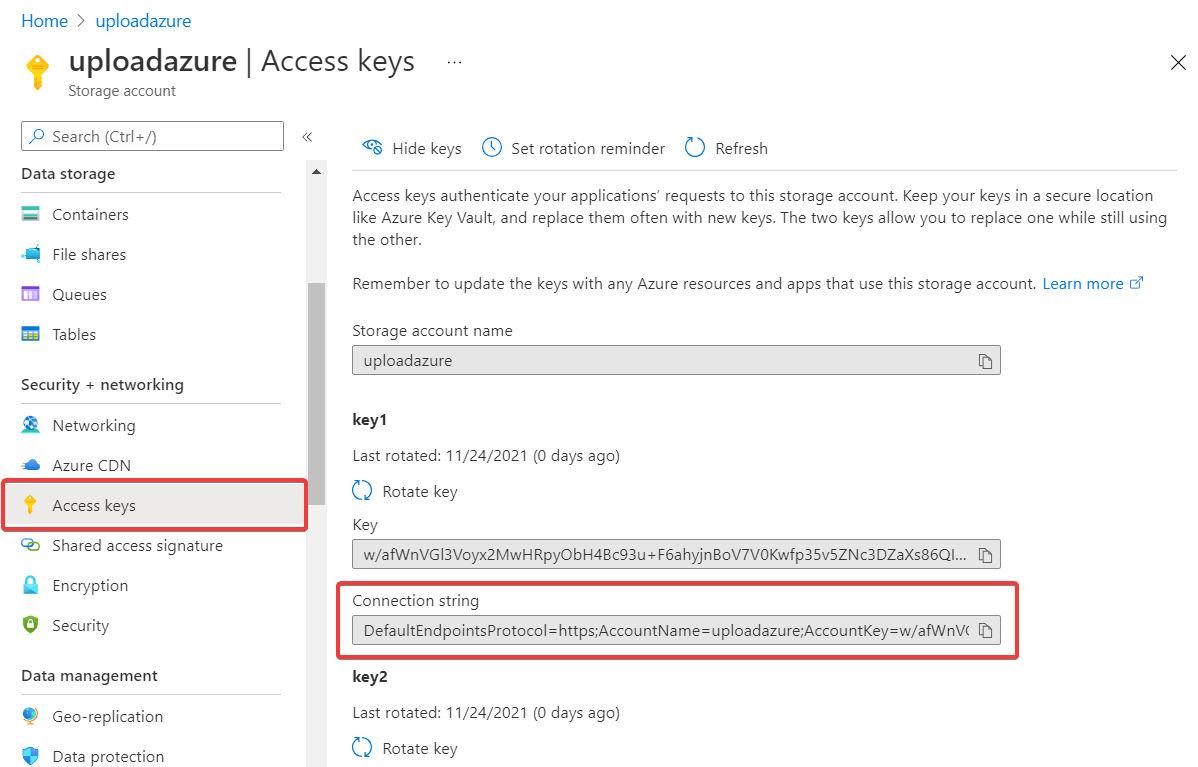Image resolution: width=1198 pixels, height=767 pixels.
Task: Collapse the sidebar with double chevron
Action: [307, 137]
